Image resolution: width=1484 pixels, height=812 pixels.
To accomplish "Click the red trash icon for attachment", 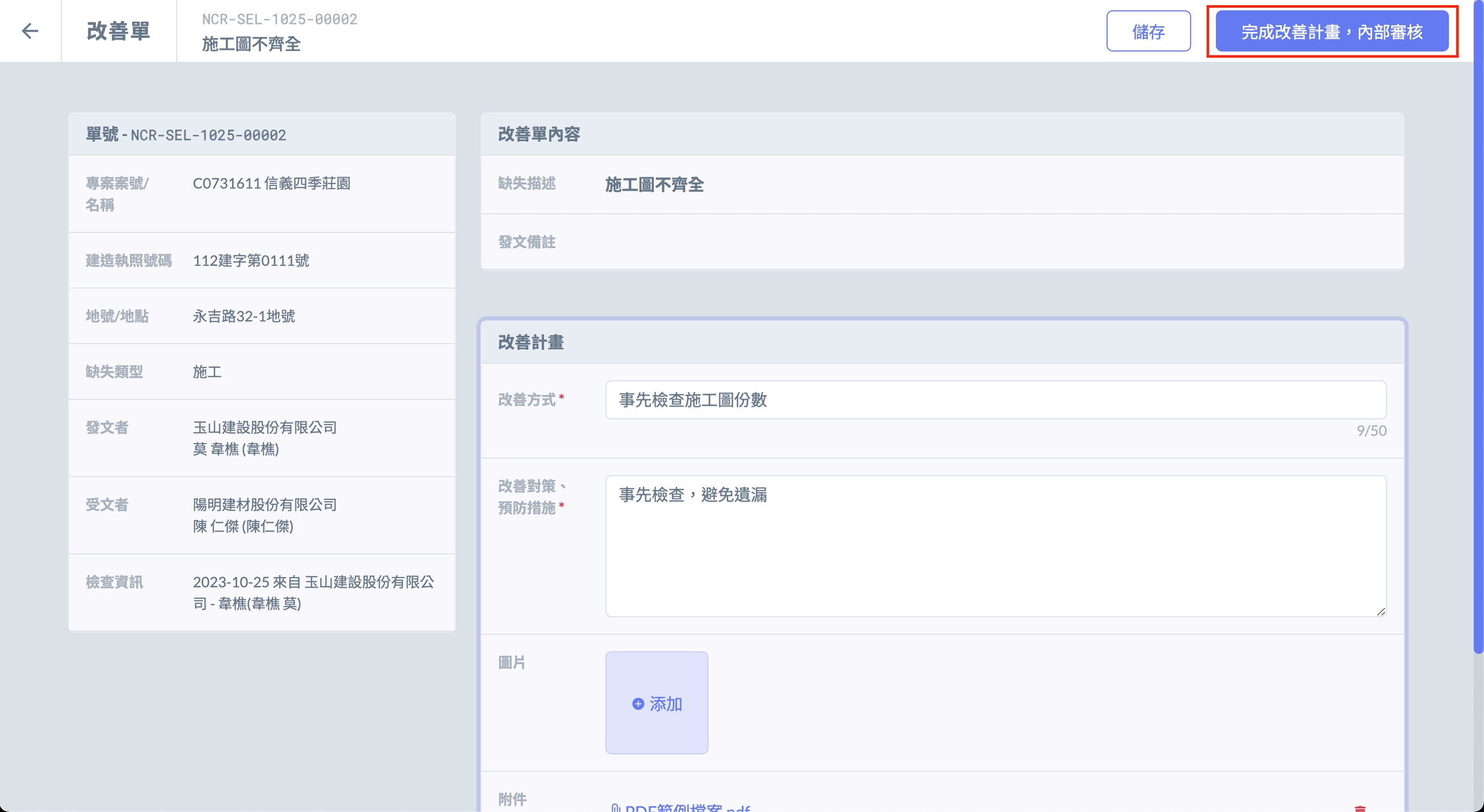I will 1360,808.
